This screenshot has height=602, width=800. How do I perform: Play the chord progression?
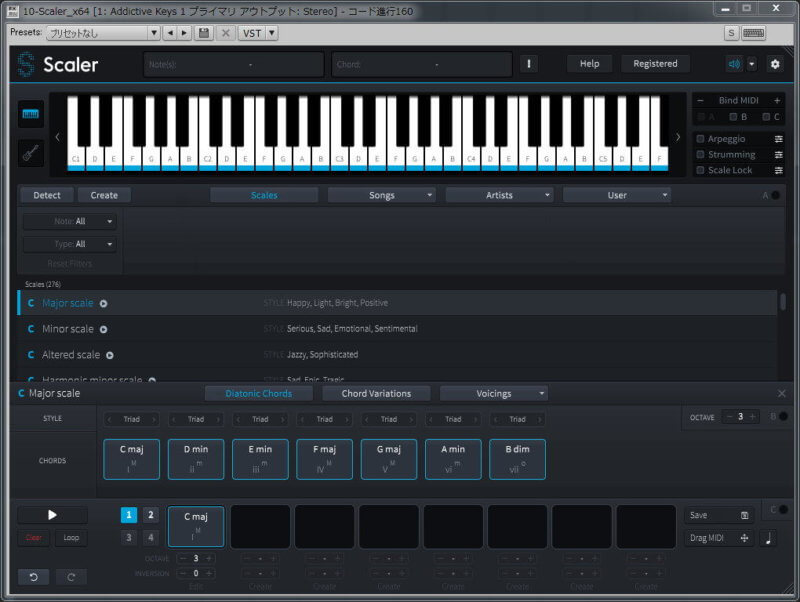pyautogui.click(x=52, y=515)
